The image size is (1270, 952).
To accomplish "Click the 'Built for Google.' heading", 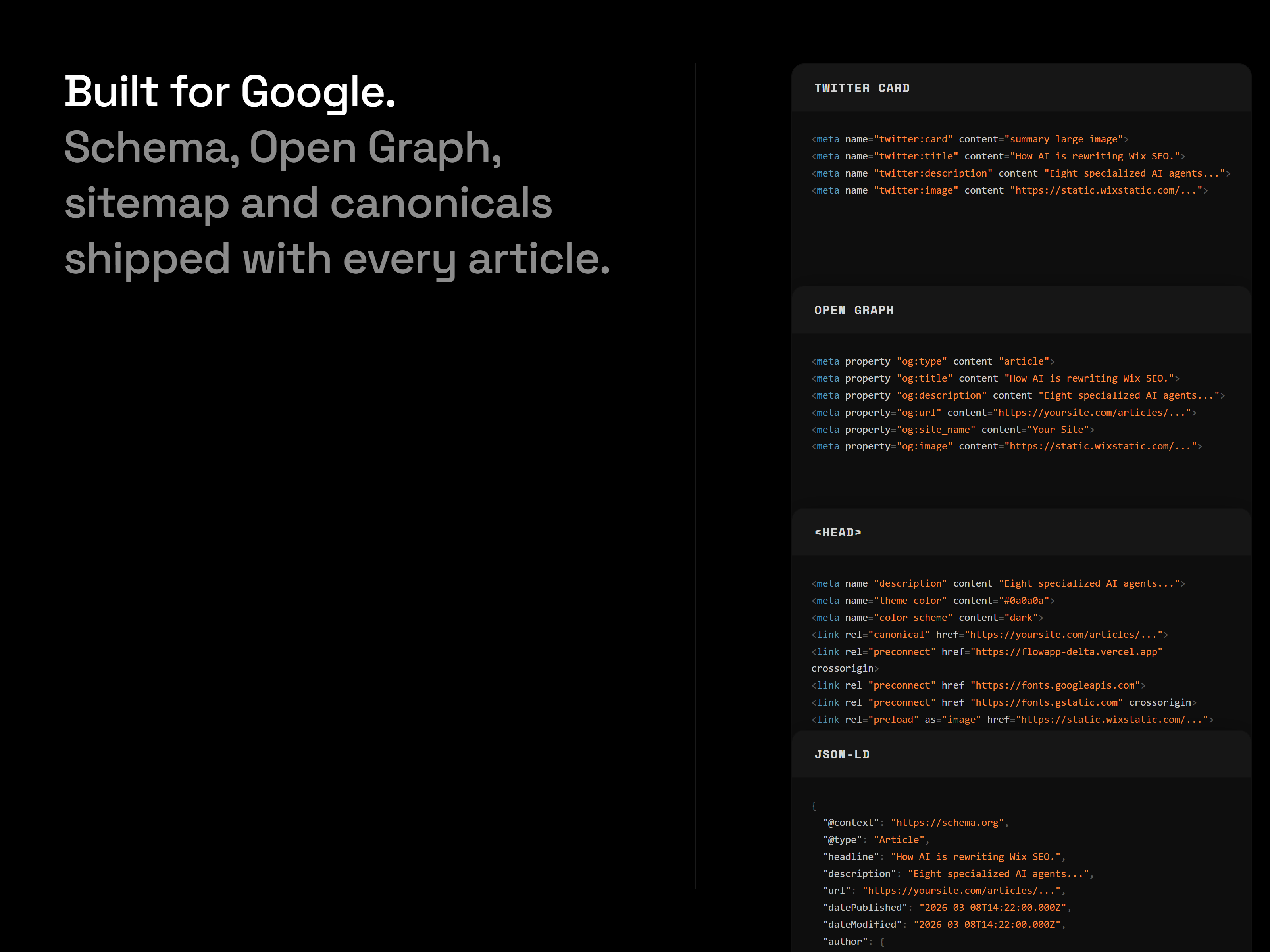I will click(230, 92).
